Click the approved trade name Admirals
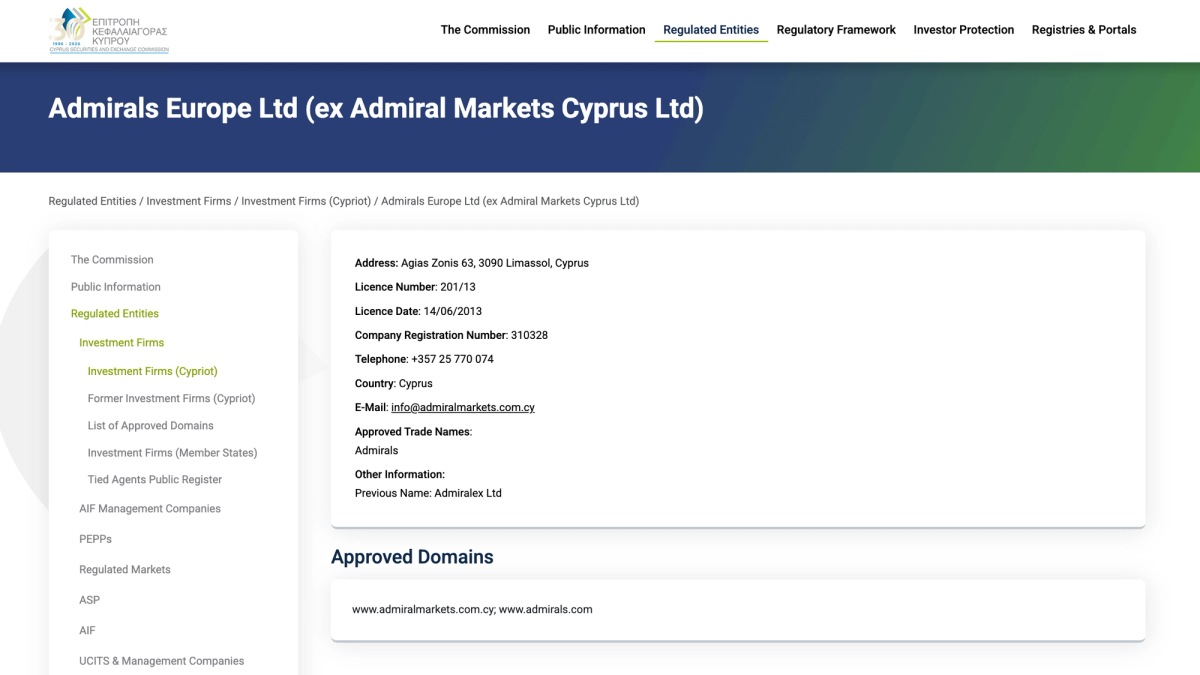 (x=377, y=451)
